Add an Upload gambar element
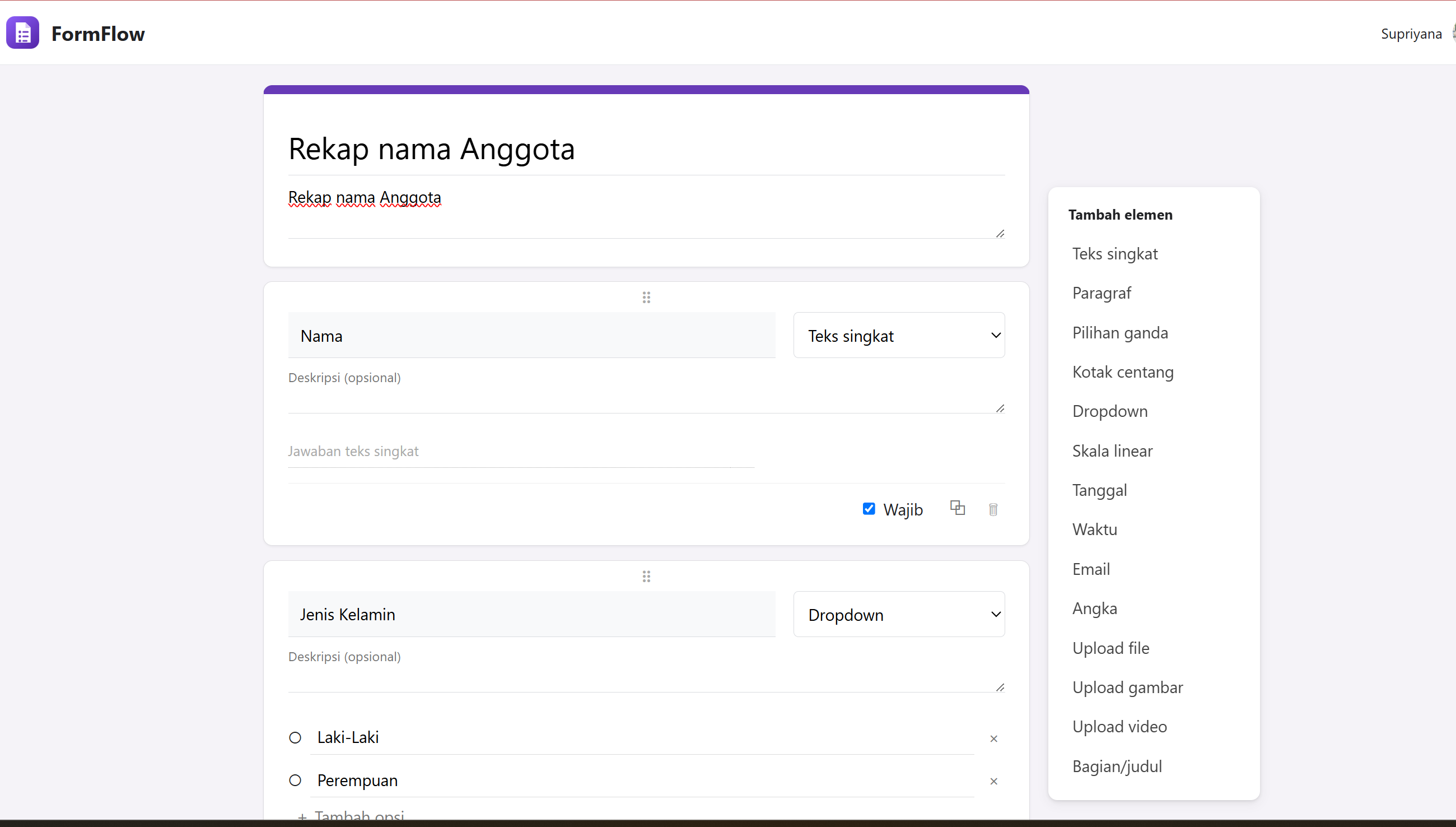Viewport: 1456px width, 827px height. click(x=1127, y=687)
